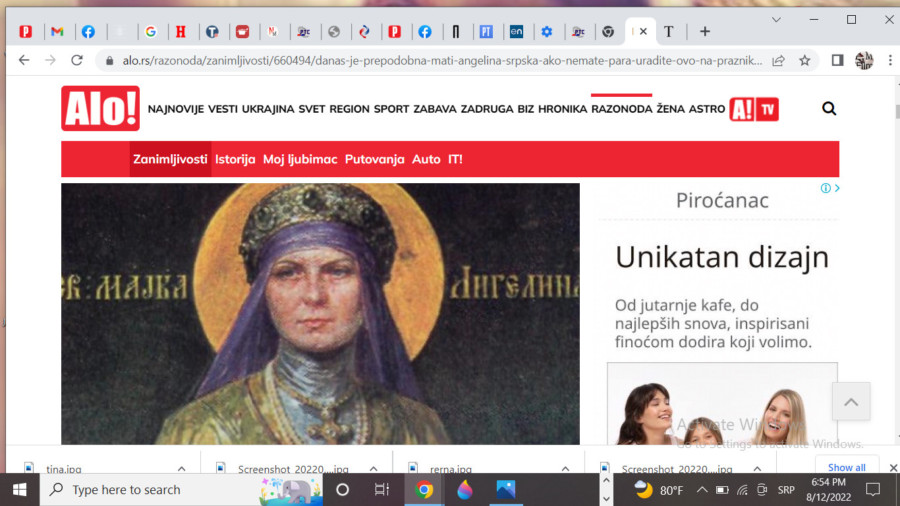Open the VESTI section
This screenshot has height=506, width=900.
pyautogui.click(x=223, y=109)
